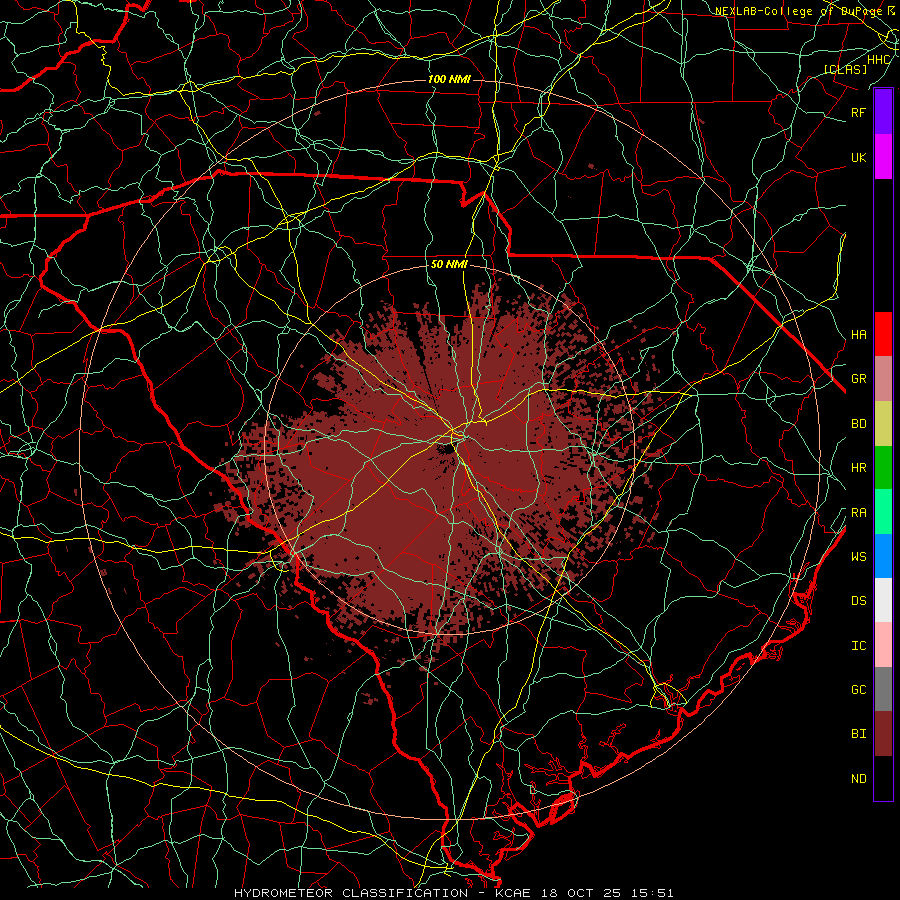Click the RA light green legend swatch
Viewport: 900px width, 900px height.
pyautogui.click(x=883, y=512)
